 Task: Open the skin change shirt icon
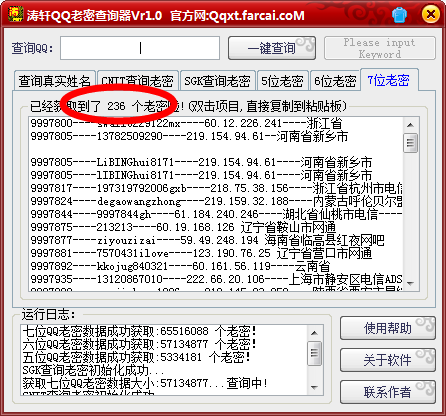pos(399,15)
